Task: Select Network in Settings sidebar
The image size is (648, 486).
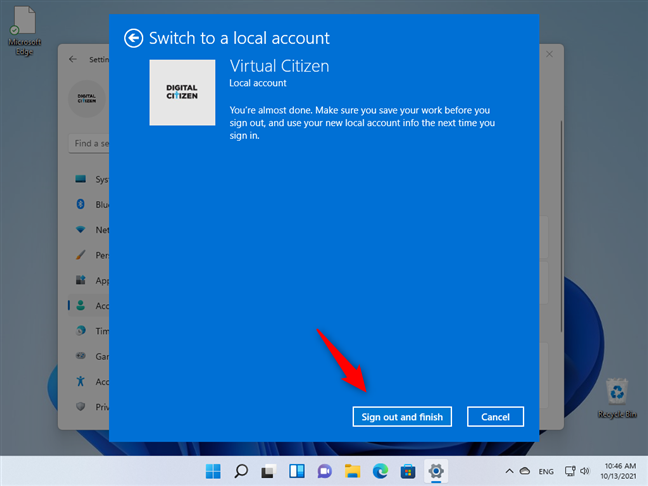Action: click(x=88, y=230)
